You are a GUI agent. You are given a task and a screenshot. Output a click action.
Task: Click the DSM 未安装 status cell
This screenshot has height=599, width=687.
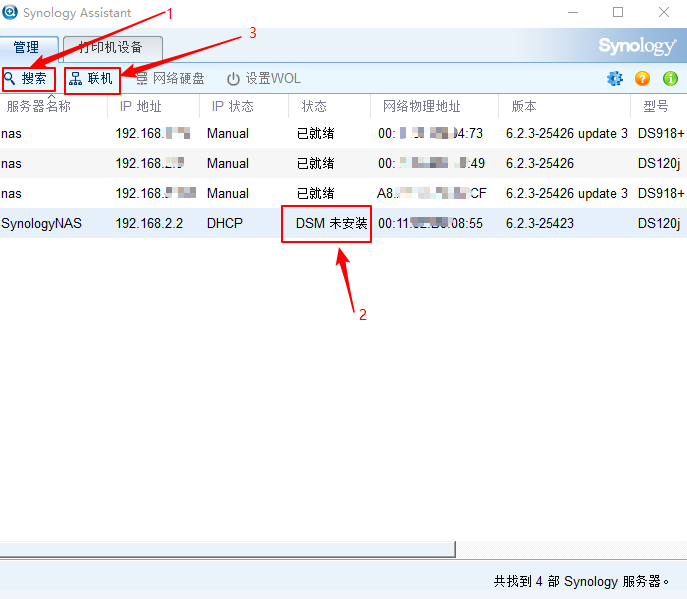tap(332, 223)
